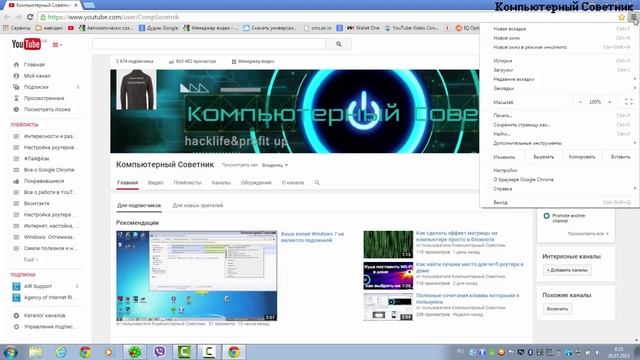The height and width of the screenshot is (360, 640).
Task: Click the channel avatar hoodie image
Action: pos(136,90)
